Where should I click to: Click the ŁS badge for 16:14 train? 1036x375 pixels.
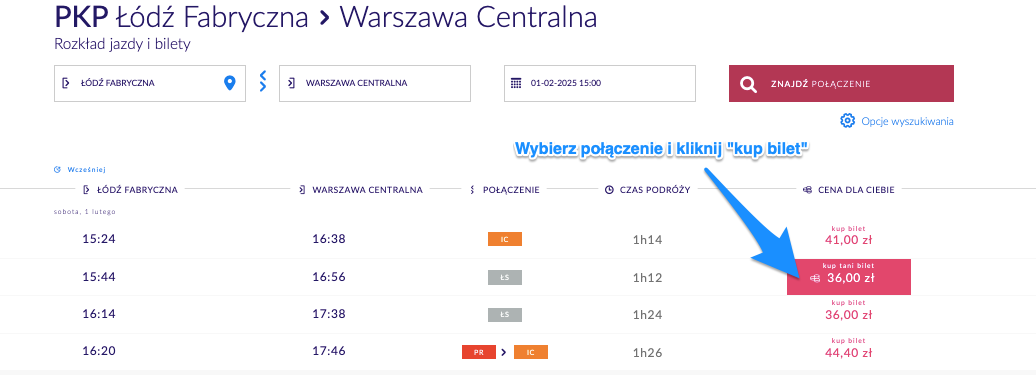coord(505,315)
